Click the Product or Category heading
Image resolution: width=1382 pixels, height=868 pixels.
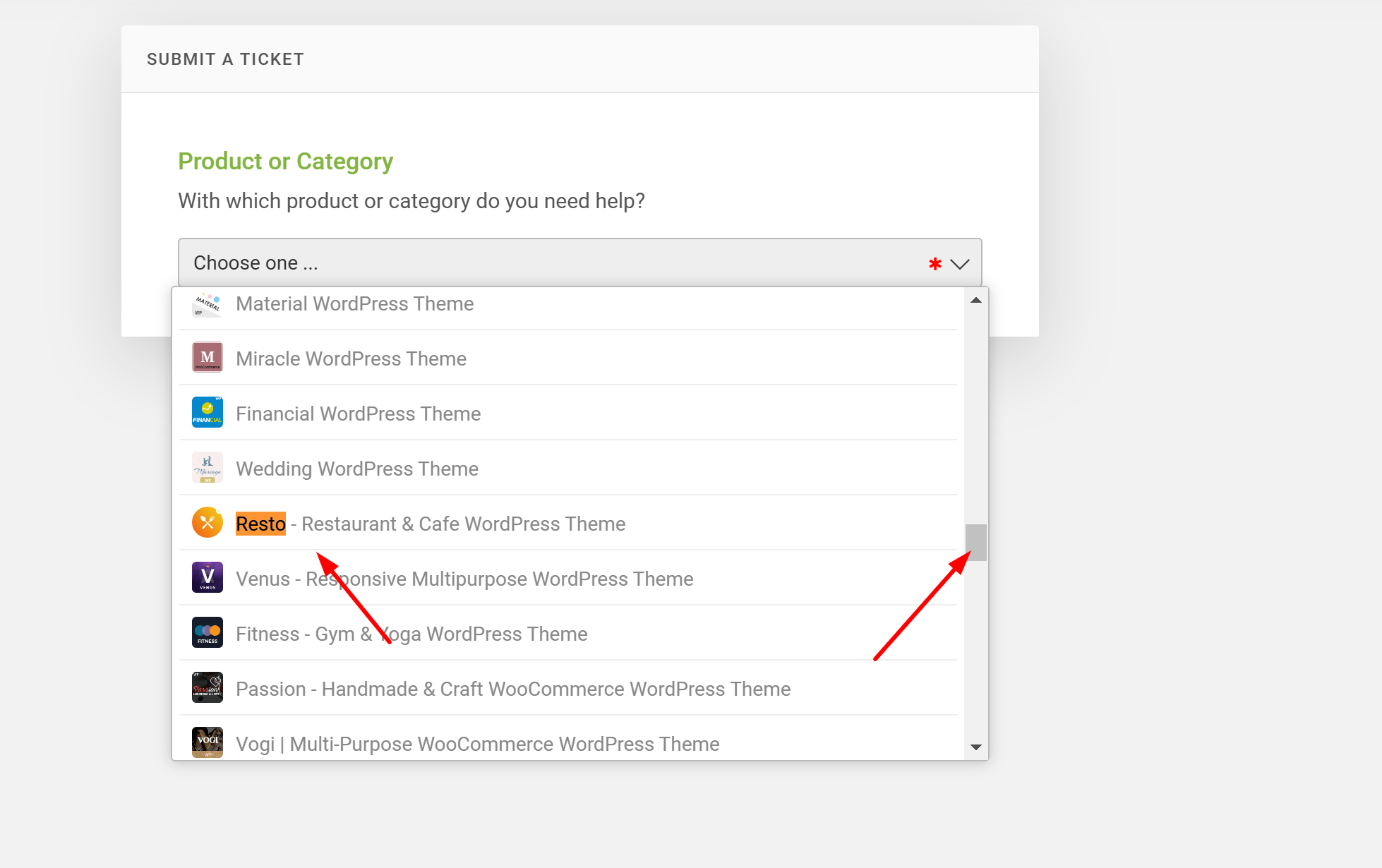click(x=285, y=162)
